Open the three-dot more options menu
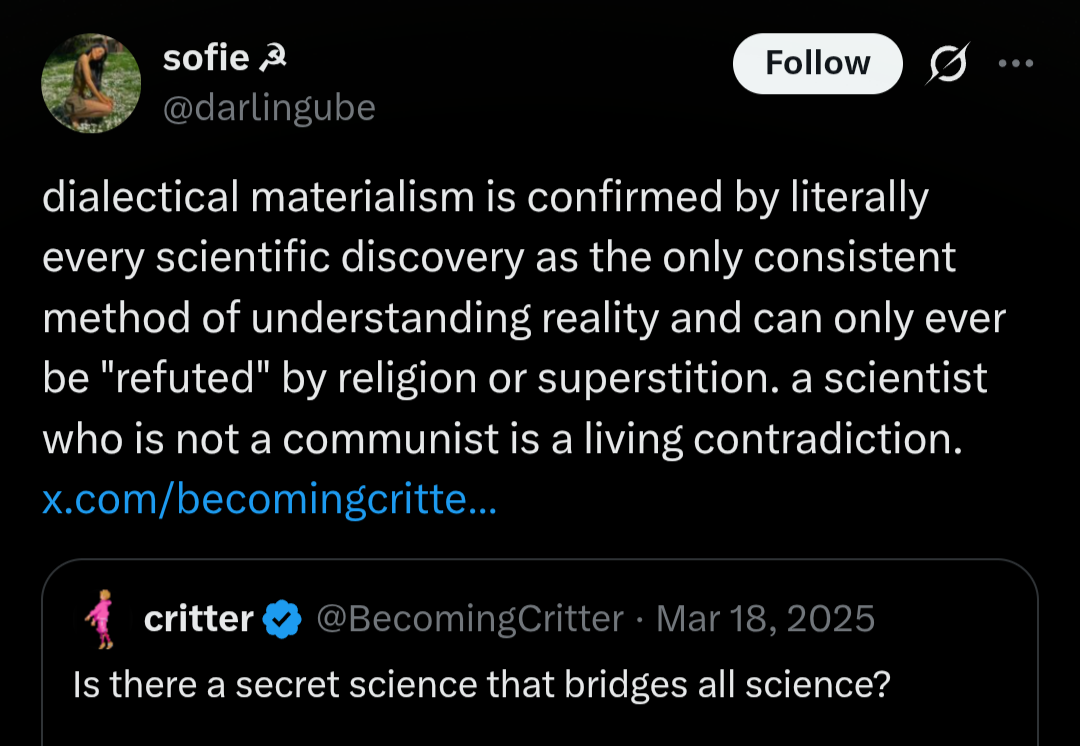Viewport: 1080px width, 746px height. click(x=1015, y=64)
